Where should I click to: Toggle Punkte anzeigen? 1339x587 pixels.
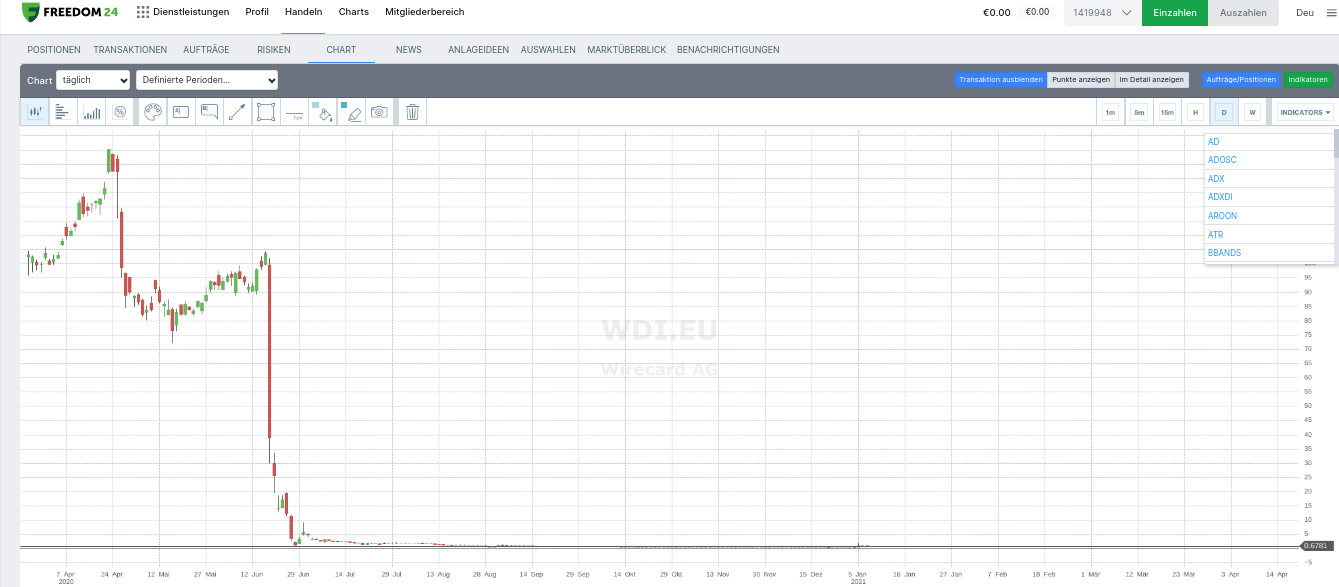click(1081, 80)
